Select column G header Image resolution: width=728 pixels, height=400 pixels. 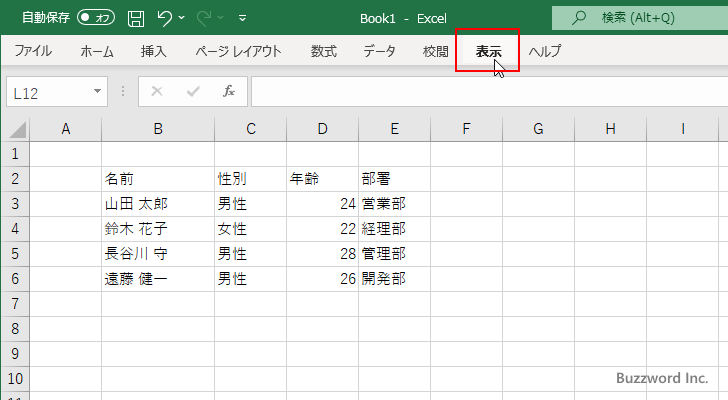click(x=539, y=129)
